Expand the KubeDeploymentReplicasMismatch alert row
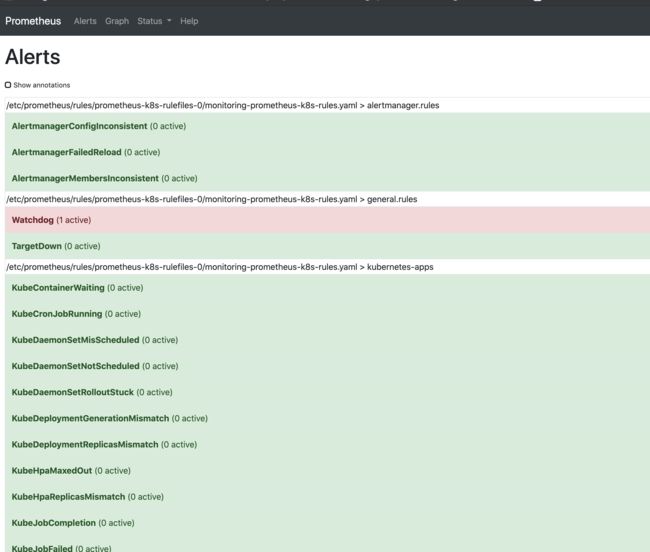650x552 pixels. [327, 444]
